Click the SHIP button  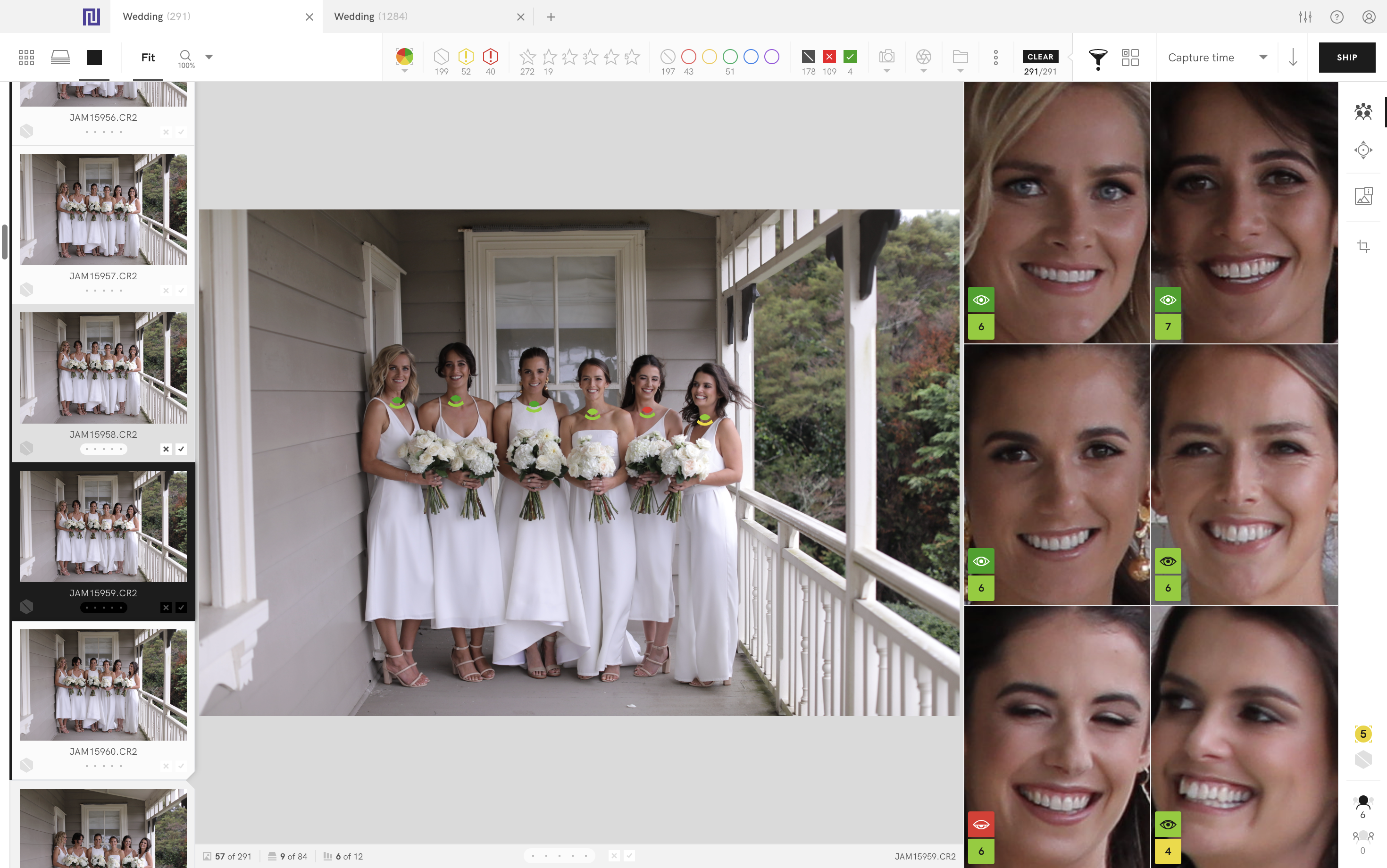click(x=1347, y=58)
